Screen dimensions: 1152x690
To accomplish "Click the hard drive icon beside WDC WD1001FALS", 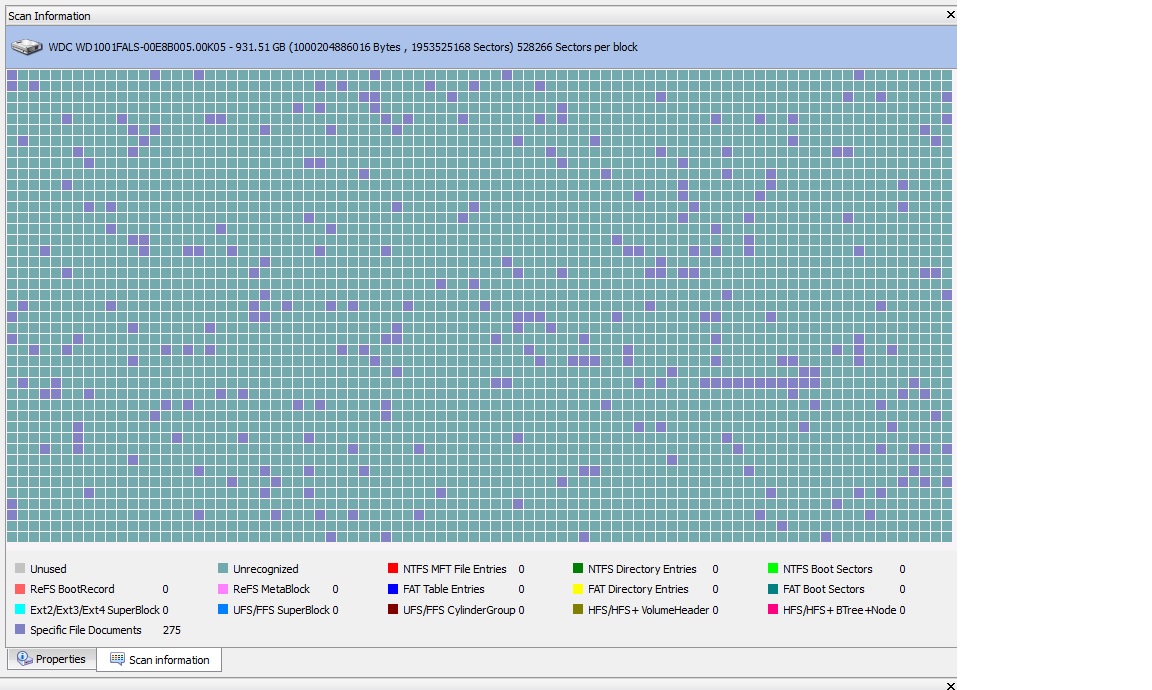I will coord(26,47).
